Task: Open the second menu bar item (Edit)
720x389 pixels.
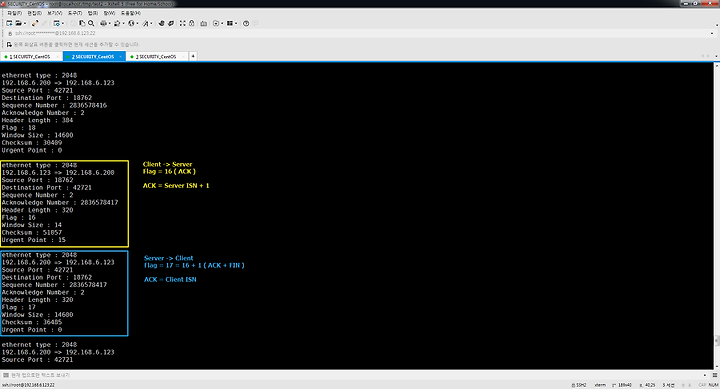Action: point(34,13)
